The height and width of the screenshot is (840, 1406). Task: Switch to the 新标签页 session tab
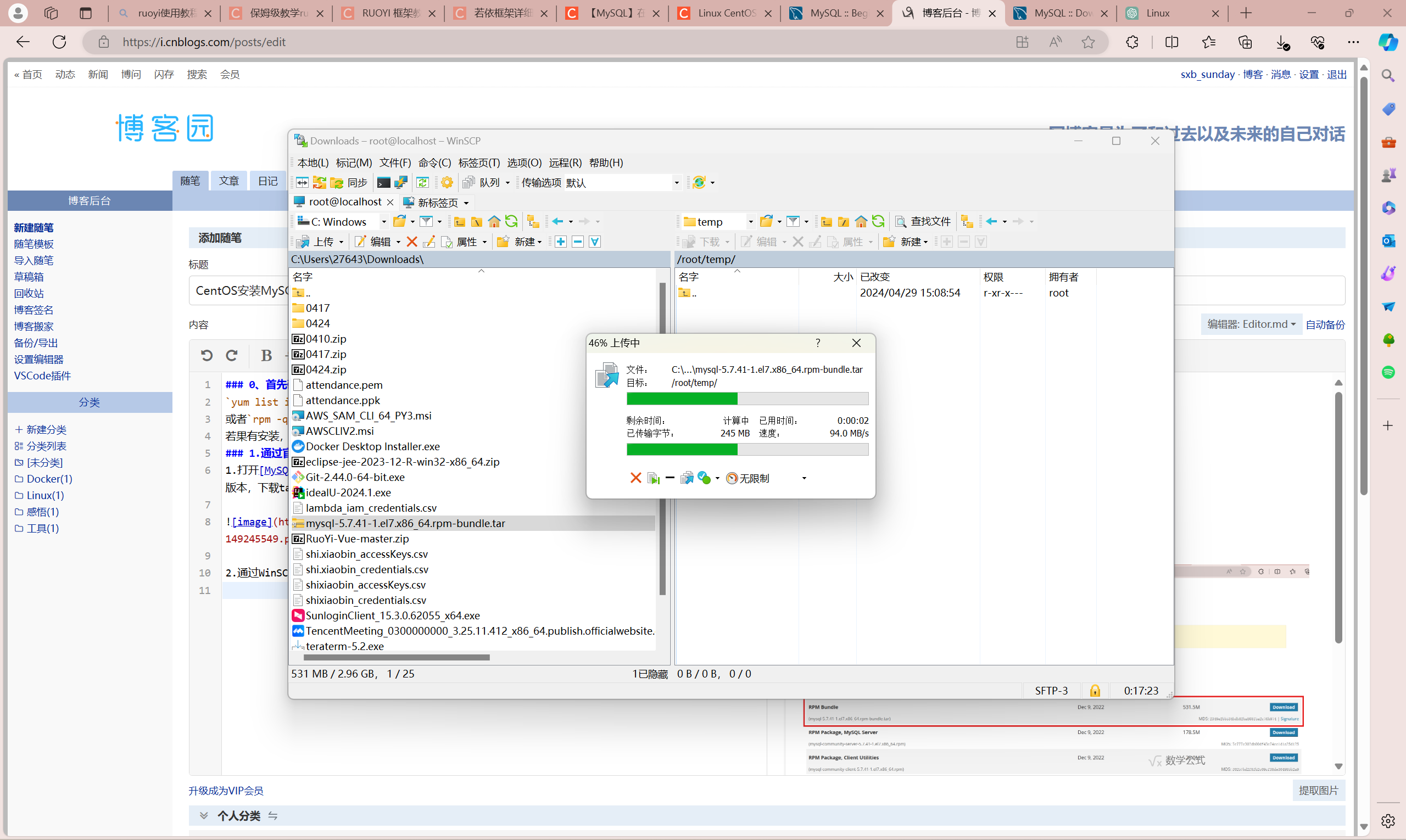click(437, 202)
